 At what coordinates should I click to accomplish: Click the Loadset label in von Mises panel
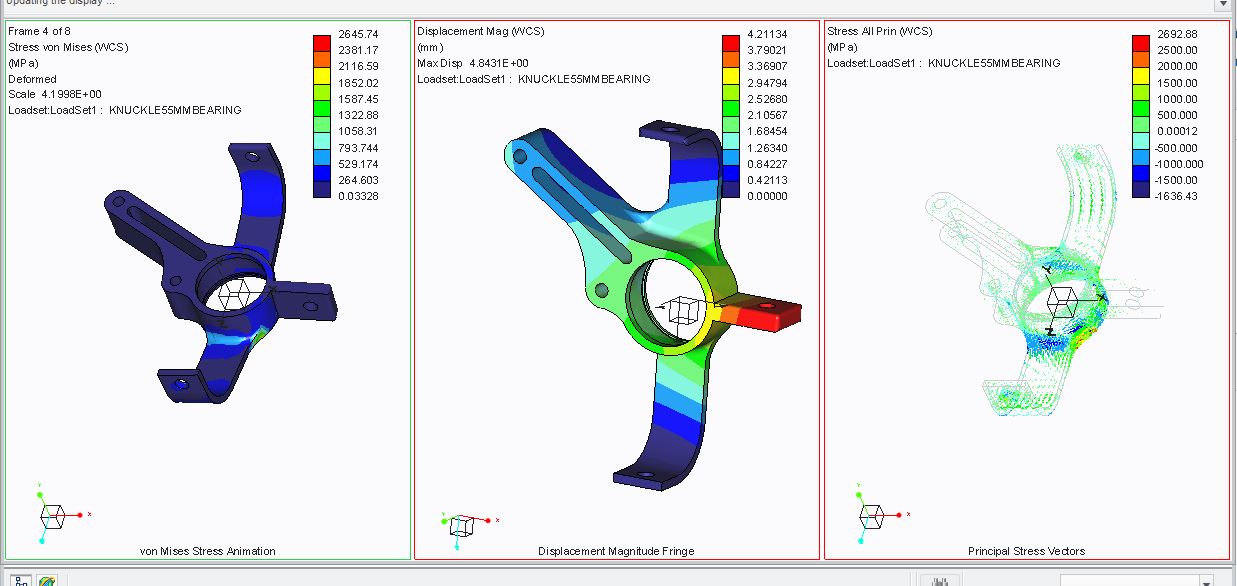coord(125,111)
